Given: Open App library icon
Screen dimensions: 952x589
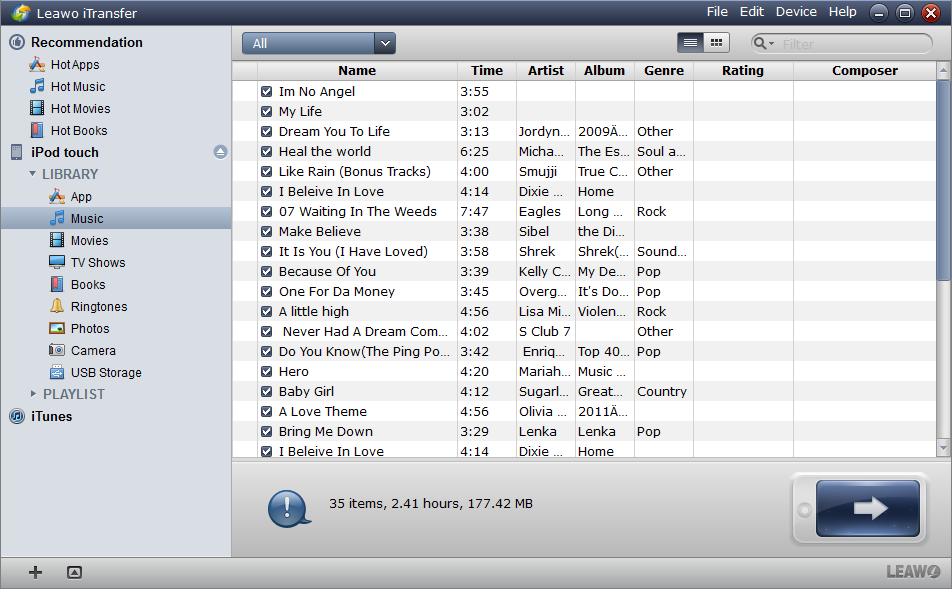Looking at the screenshot, I should click(57, 196).
